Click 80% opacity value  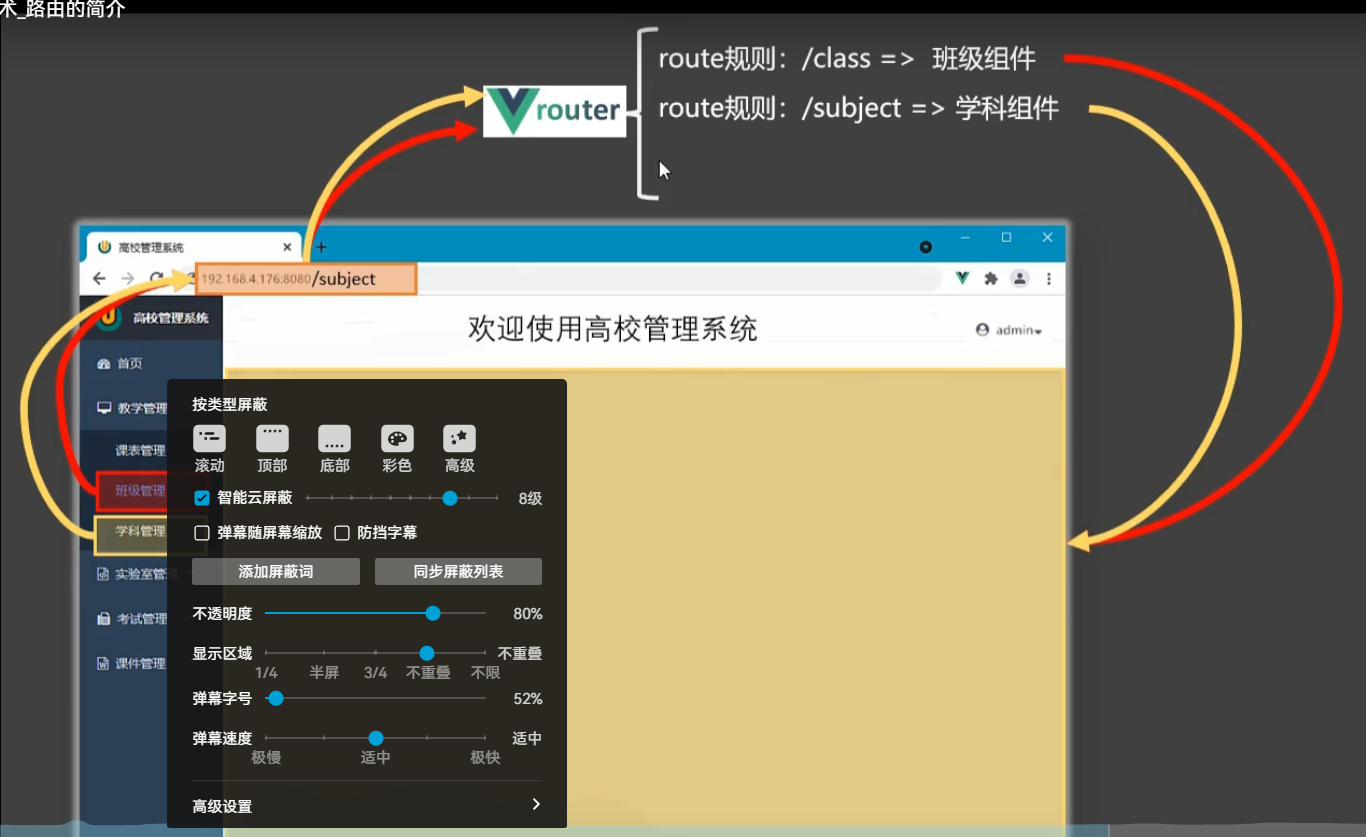coord(527,613)
